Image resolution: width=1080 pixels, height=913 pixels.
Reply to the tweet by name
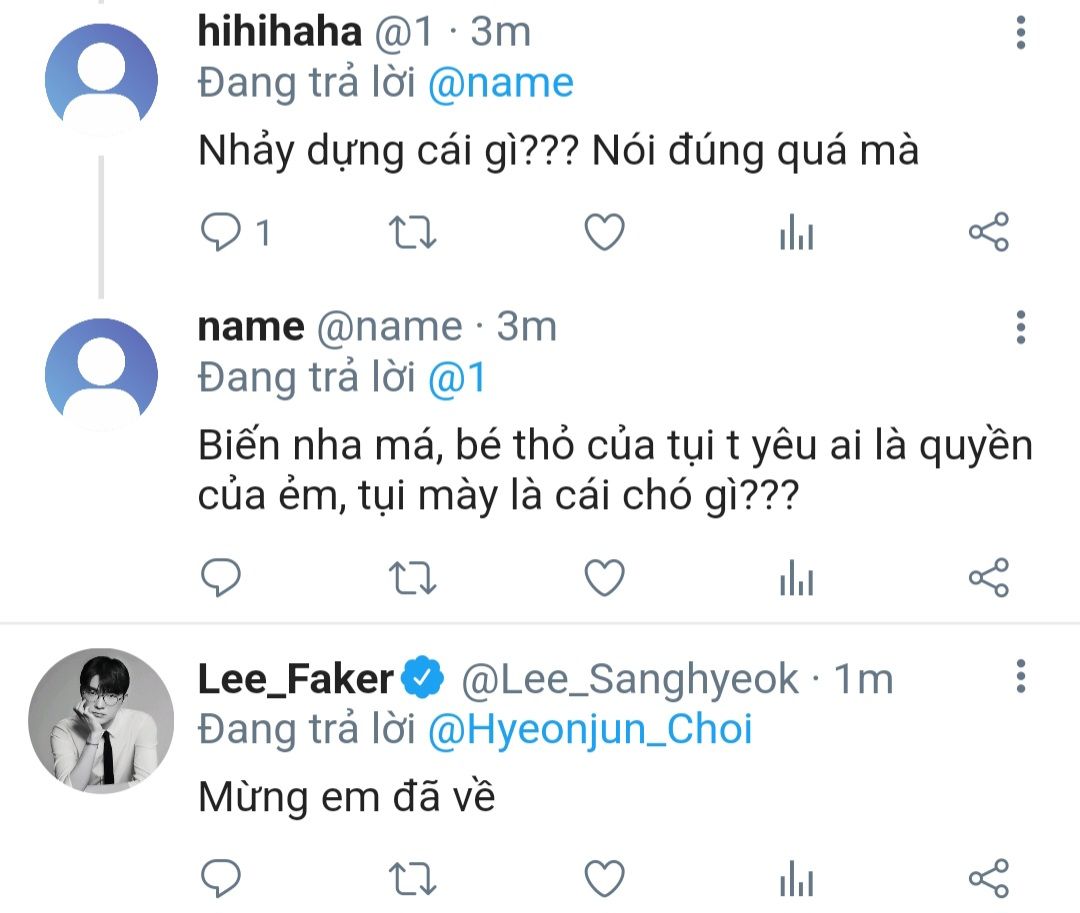coord(220,577)
